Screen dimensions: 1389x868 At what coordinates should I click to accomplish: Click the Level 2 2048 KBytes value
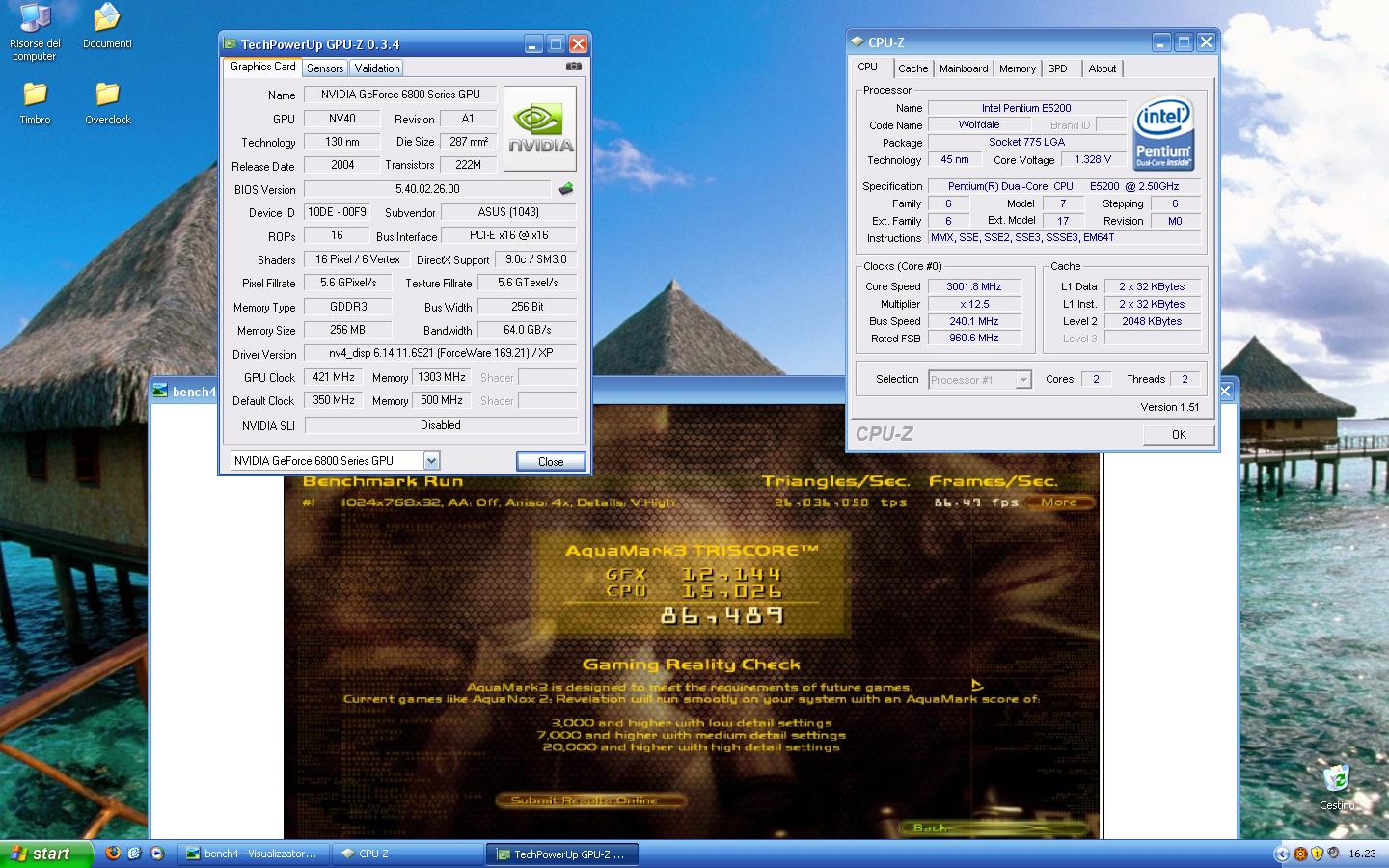pos(1152,321)
